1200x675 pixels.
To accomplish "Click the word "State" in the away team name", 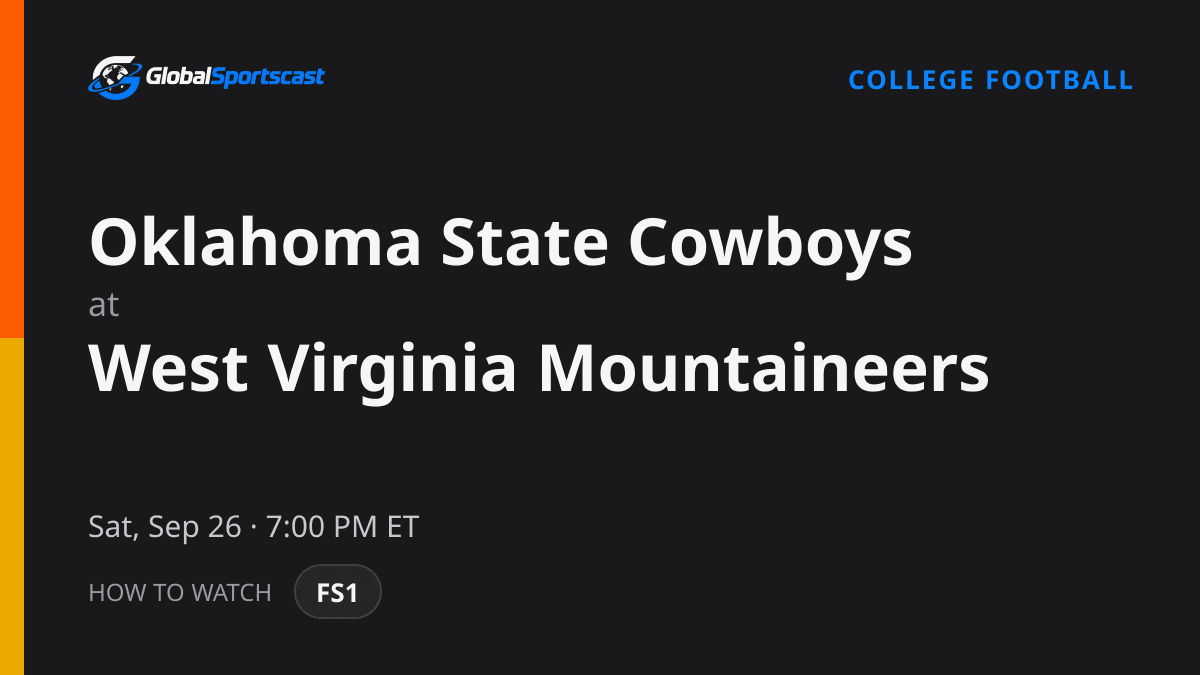I will point(525,243).
